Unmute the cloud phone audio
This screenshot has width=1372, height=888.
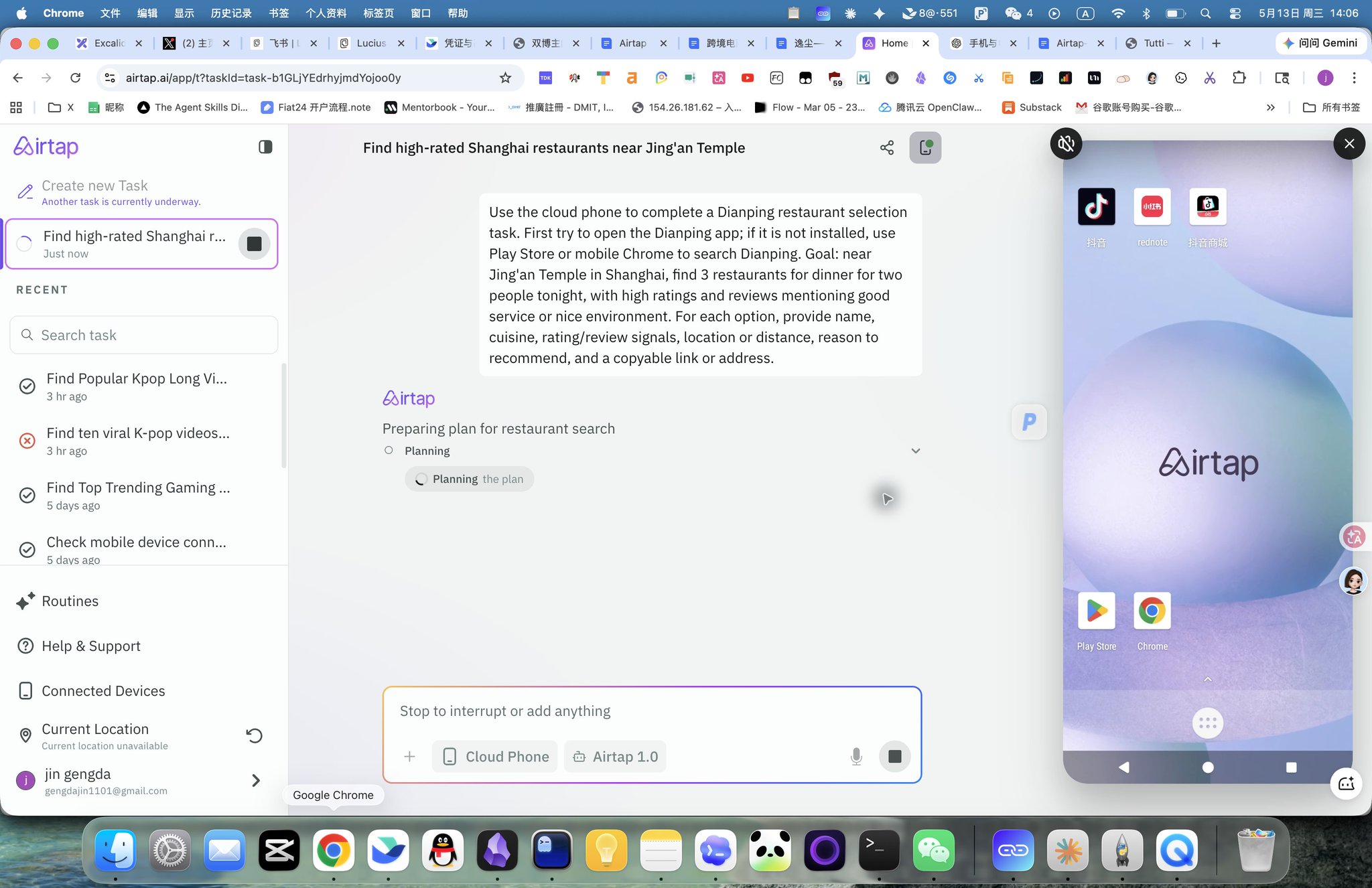pos(1067,143)
